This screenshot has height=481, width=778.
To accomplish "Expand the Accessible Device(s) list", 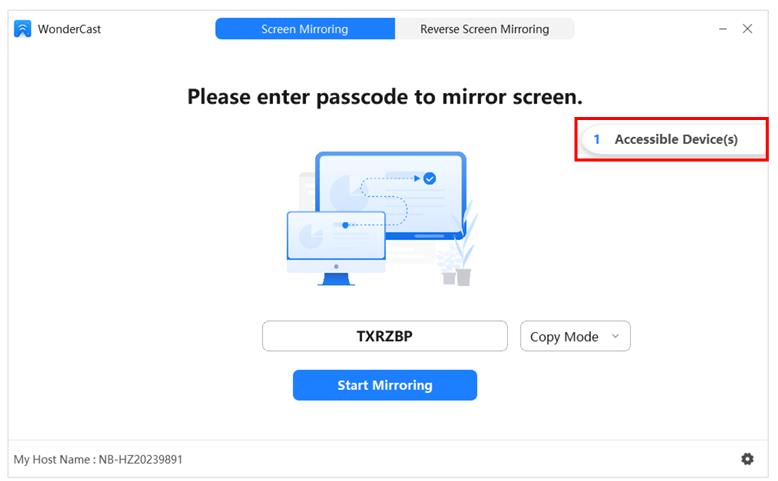I will (x=676, y=140).
